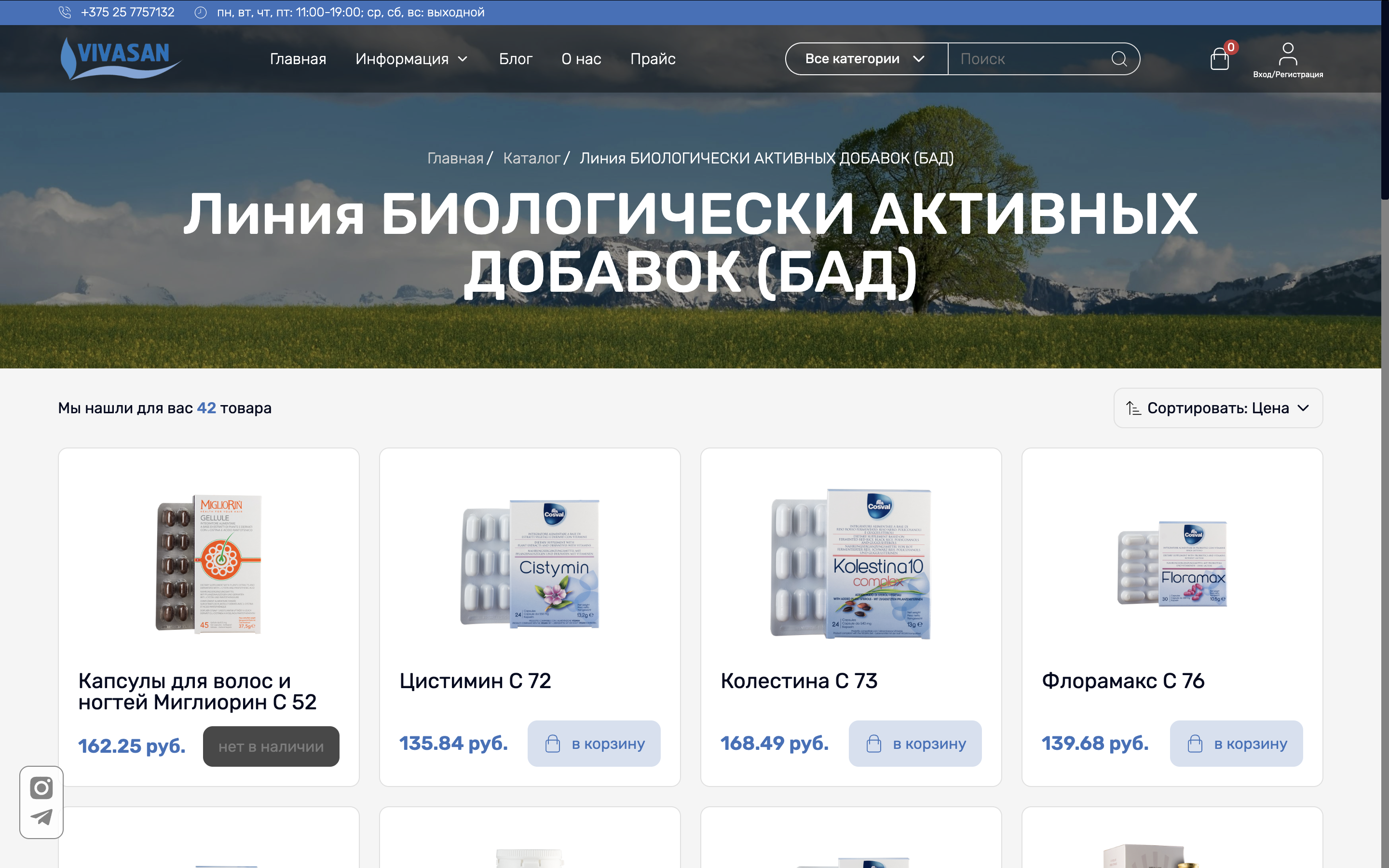Call the +375 25 7757132 phone link

[x=127, y=12]
